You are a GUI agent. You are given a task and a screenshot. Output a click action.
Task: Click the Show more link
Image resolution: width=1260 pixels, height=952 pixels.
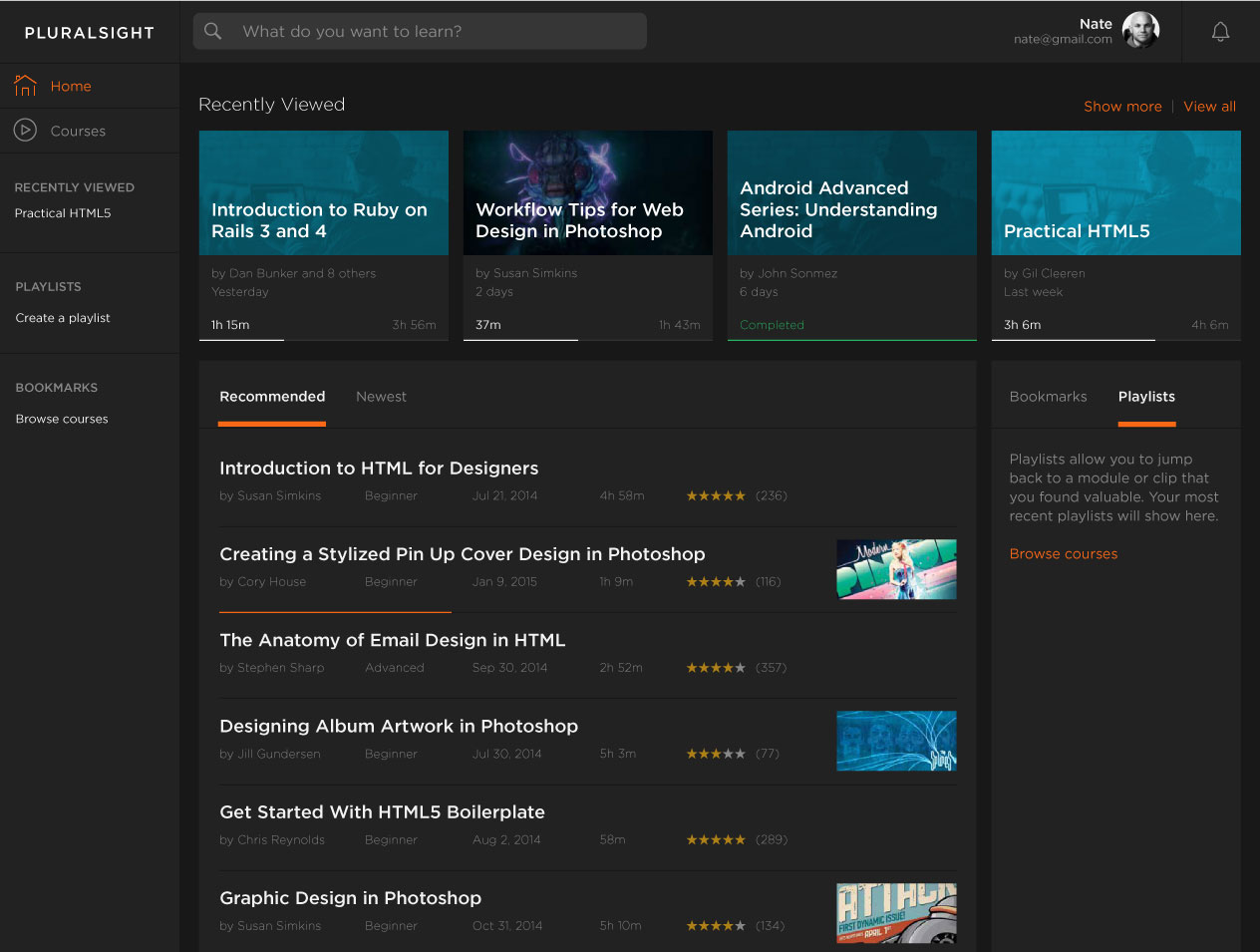[1122, 107]
